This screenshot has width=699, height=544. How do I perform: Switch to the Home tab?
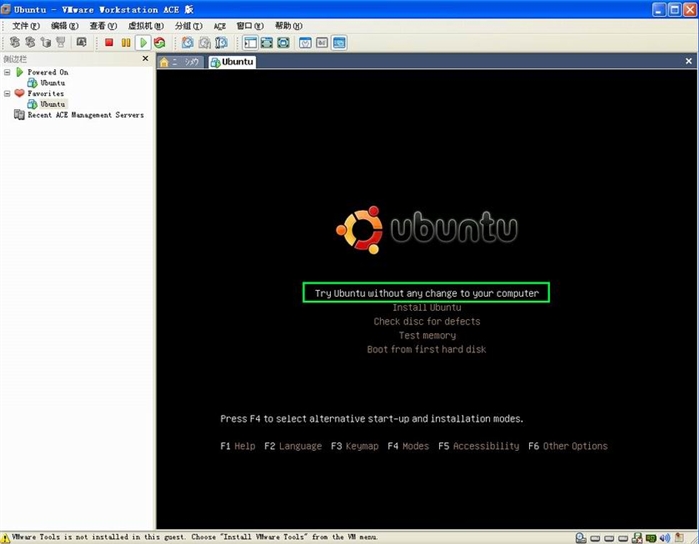[x=180, y=62]
